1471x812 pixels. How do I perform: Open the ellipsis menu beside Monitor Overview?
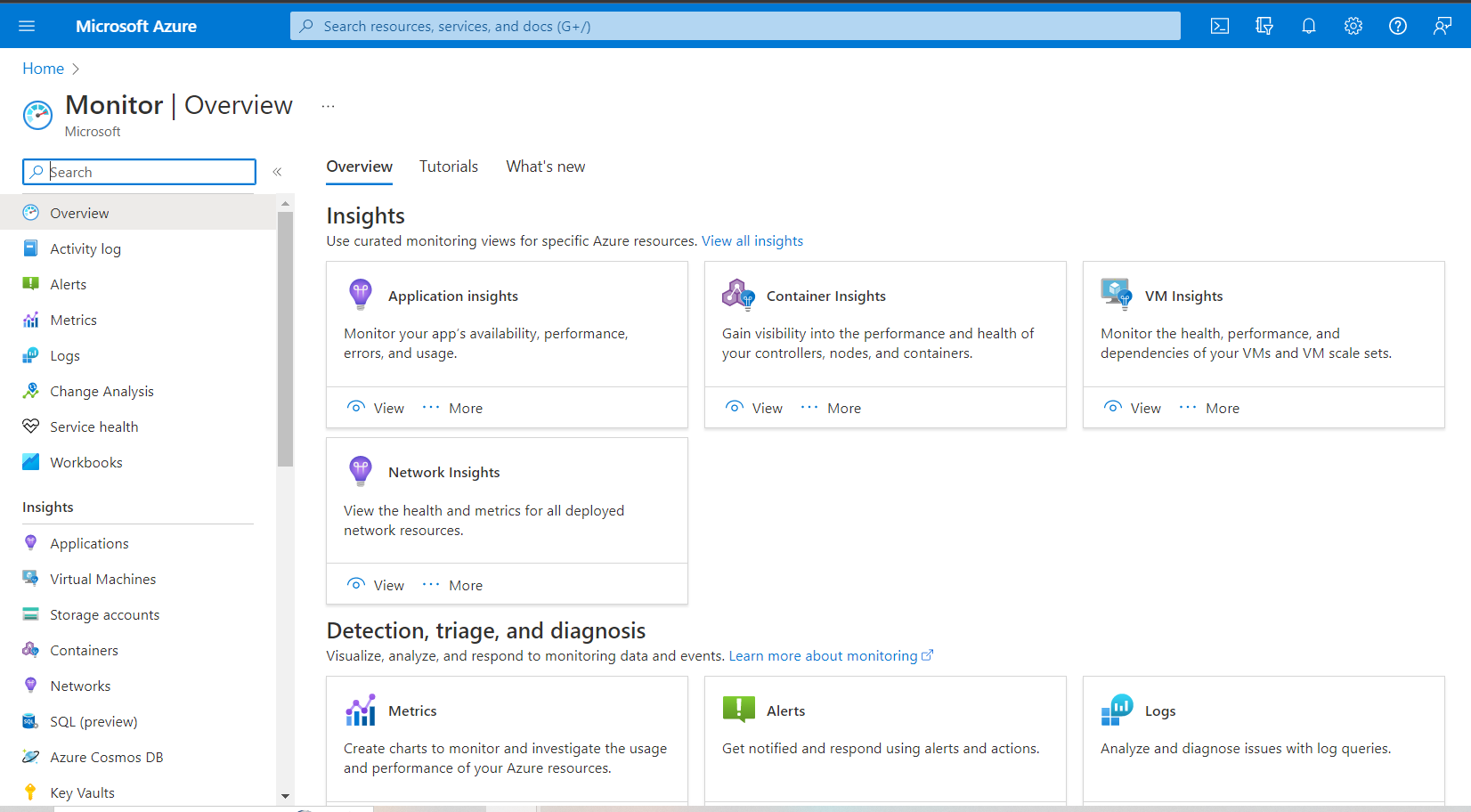328,106
